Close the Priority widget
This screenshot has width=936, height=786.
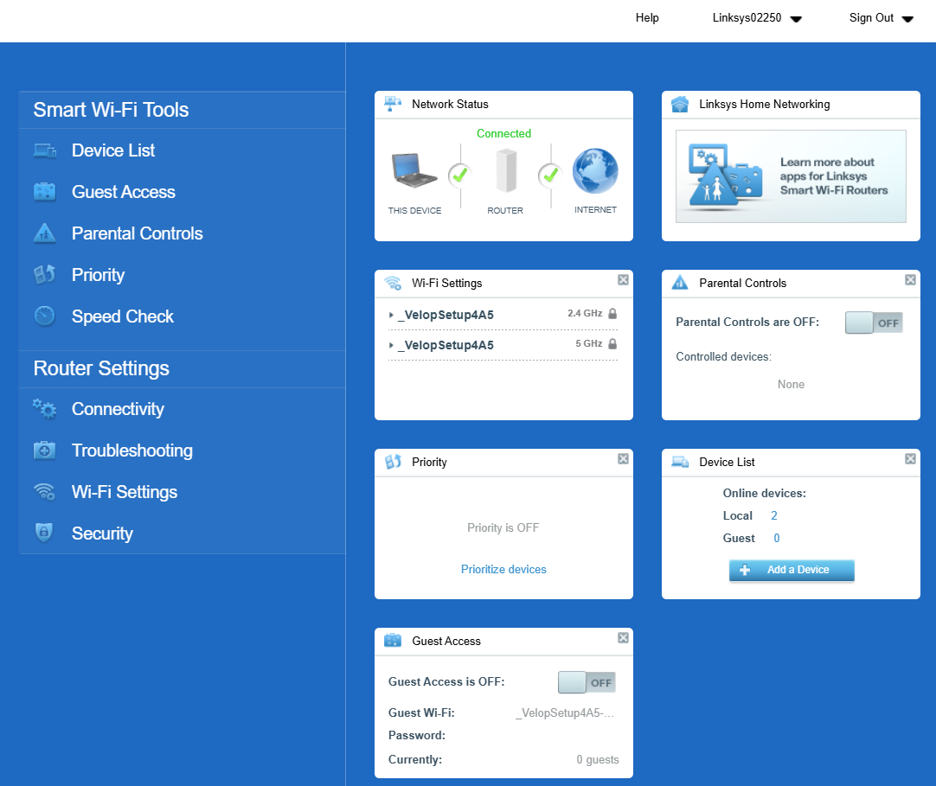click(623, 459)
